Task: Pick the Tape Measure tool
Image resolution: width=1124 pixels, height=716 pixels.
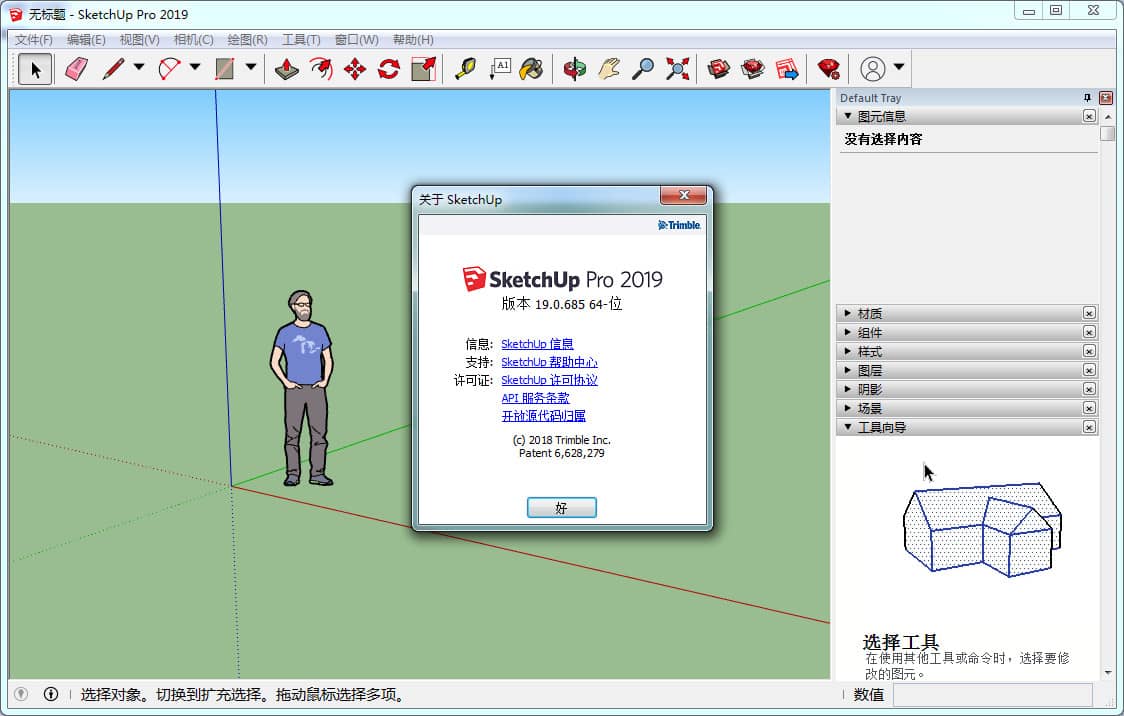Action: pyautogui.click(x=465, y=69)
